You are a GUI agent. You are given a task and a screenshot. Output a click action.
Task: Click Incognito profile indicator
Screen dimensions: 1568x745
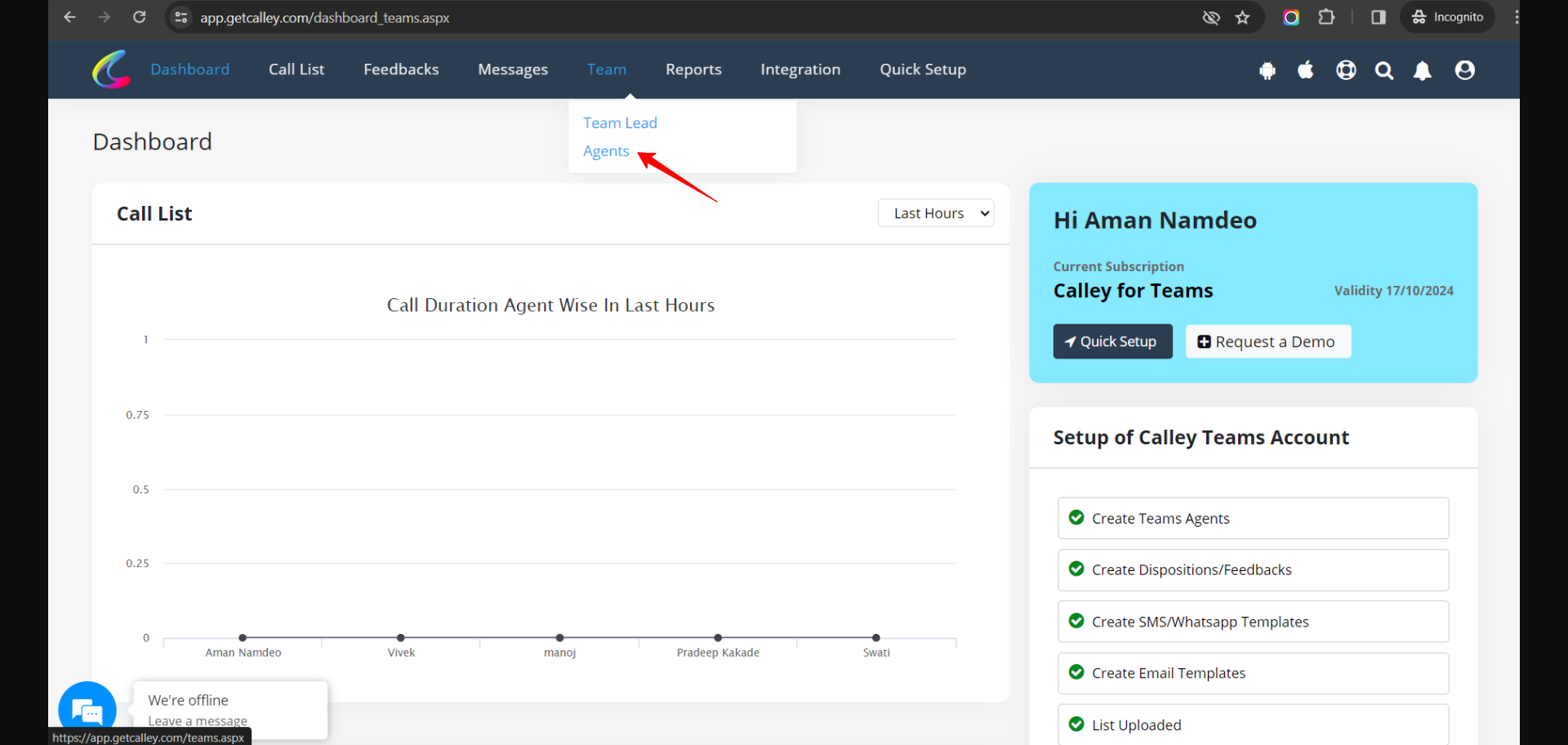(x=1448, y=17)
